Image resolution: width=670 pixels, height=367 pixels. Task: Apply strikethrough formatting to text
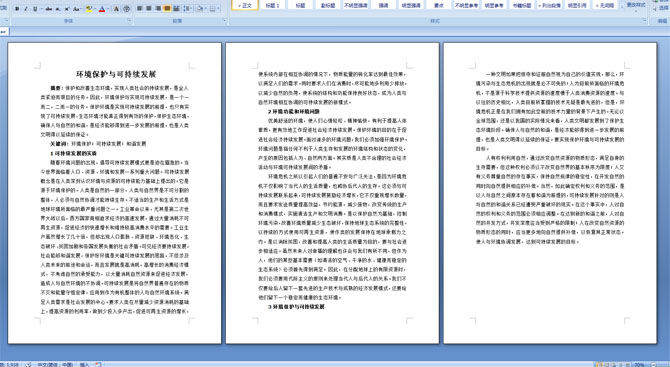click(49, 9)
